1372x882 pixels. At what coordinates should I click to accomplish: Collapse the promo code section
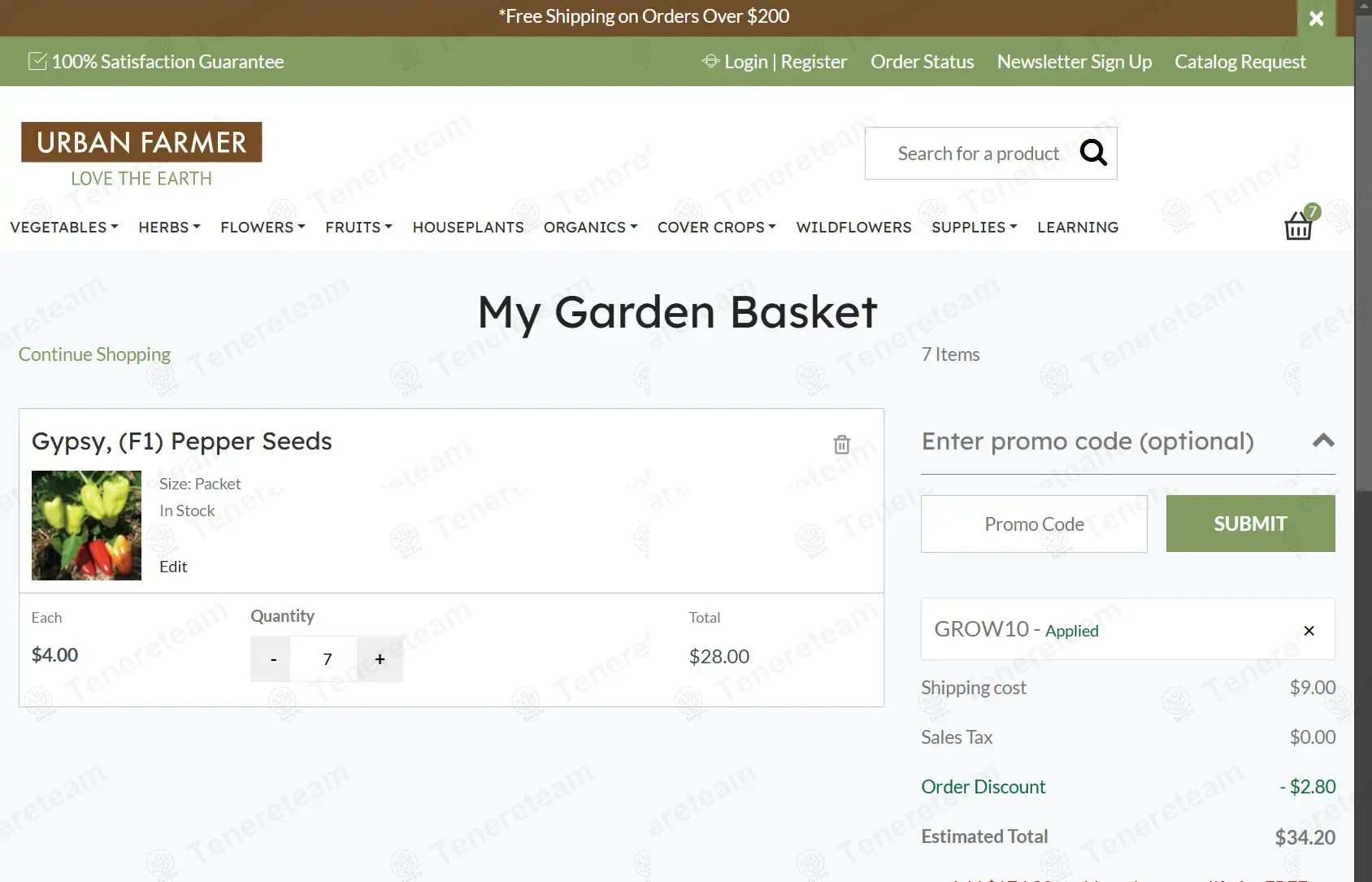(x=1322, y=441)
